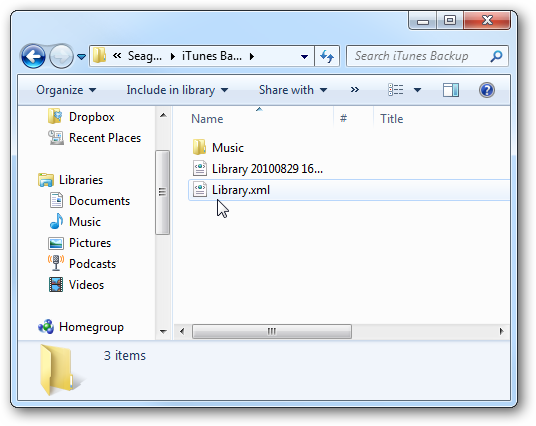The height and width of the screenshot is (426, 536).
Task: Click the Change your view icon
Action: click(x=396, y=90)
